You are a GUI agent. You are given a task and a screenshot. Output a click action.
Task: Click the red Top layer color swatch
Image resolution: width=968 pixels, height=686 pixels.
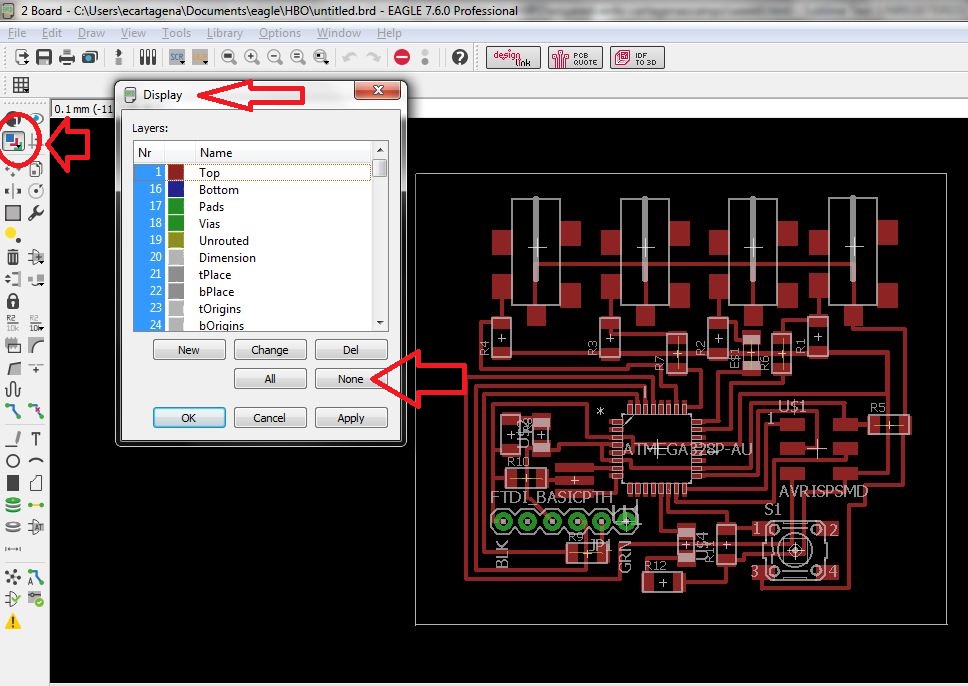[176, 172]
